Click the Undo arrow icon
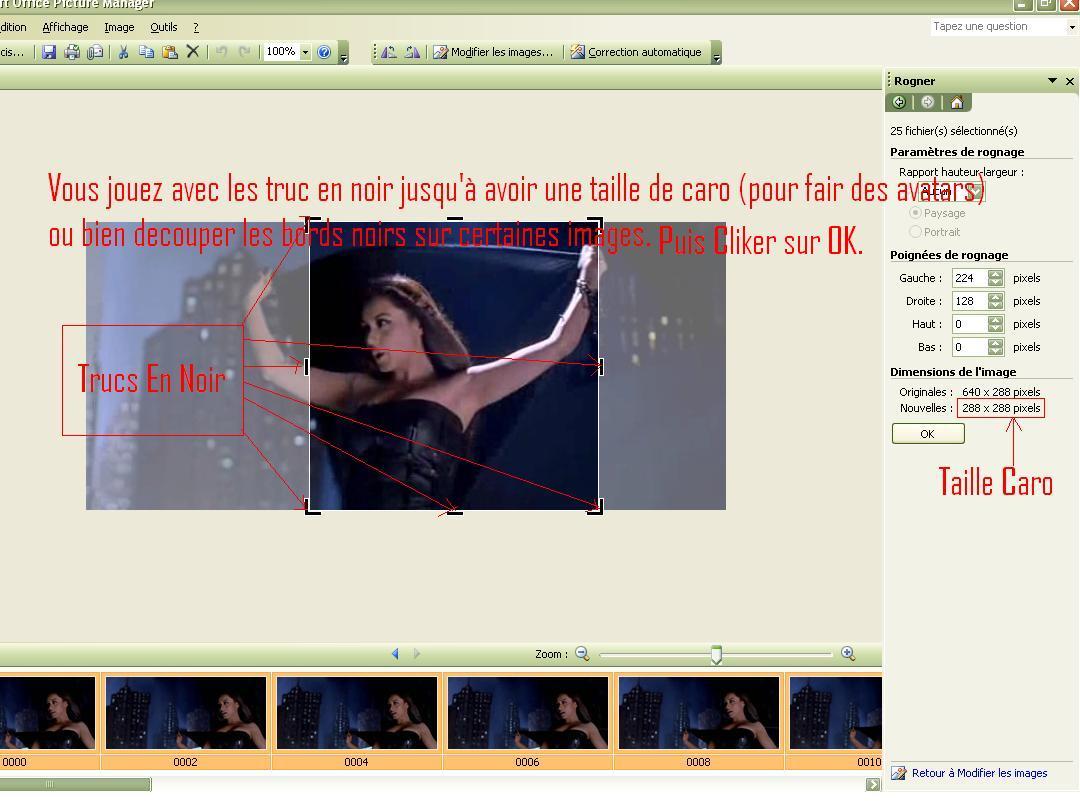The width and height of the screenshot is (1080, 801). [222, 52]
